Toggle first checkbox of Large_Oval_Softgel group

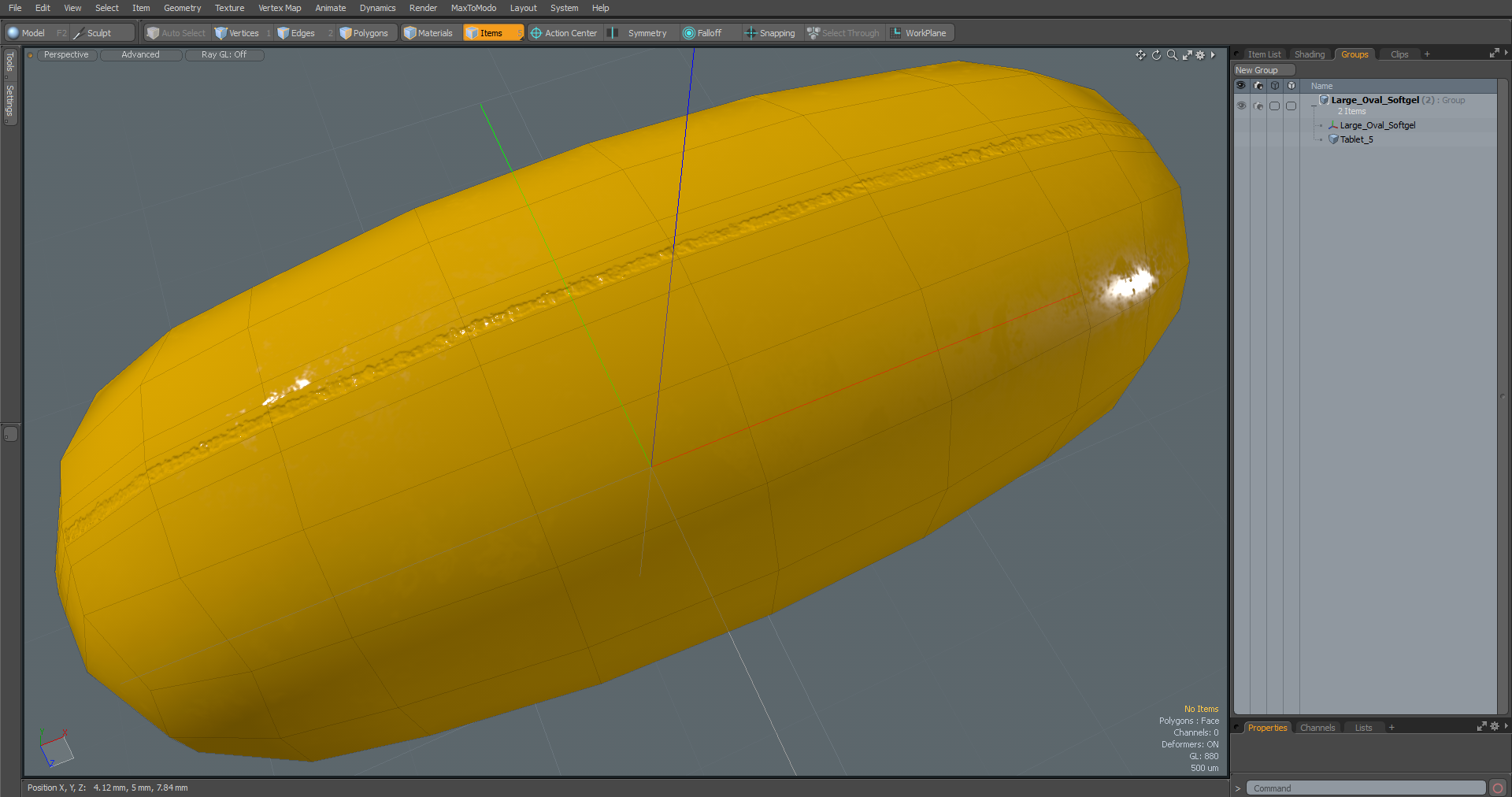click(x=1274, y=106)
